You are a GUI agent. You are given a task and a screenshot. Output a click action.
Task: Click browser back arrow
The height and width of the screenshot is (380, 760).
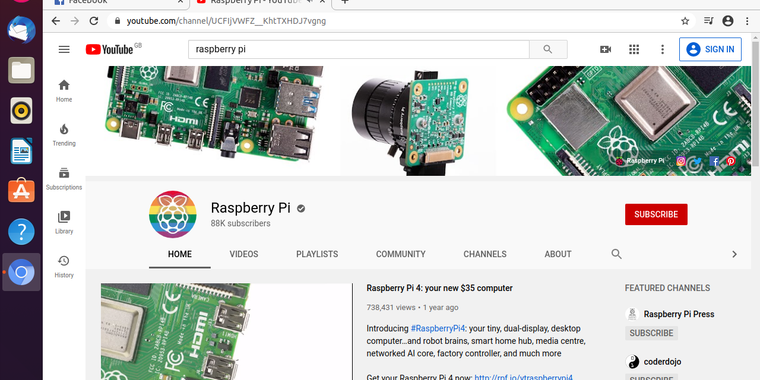[56, 21]
